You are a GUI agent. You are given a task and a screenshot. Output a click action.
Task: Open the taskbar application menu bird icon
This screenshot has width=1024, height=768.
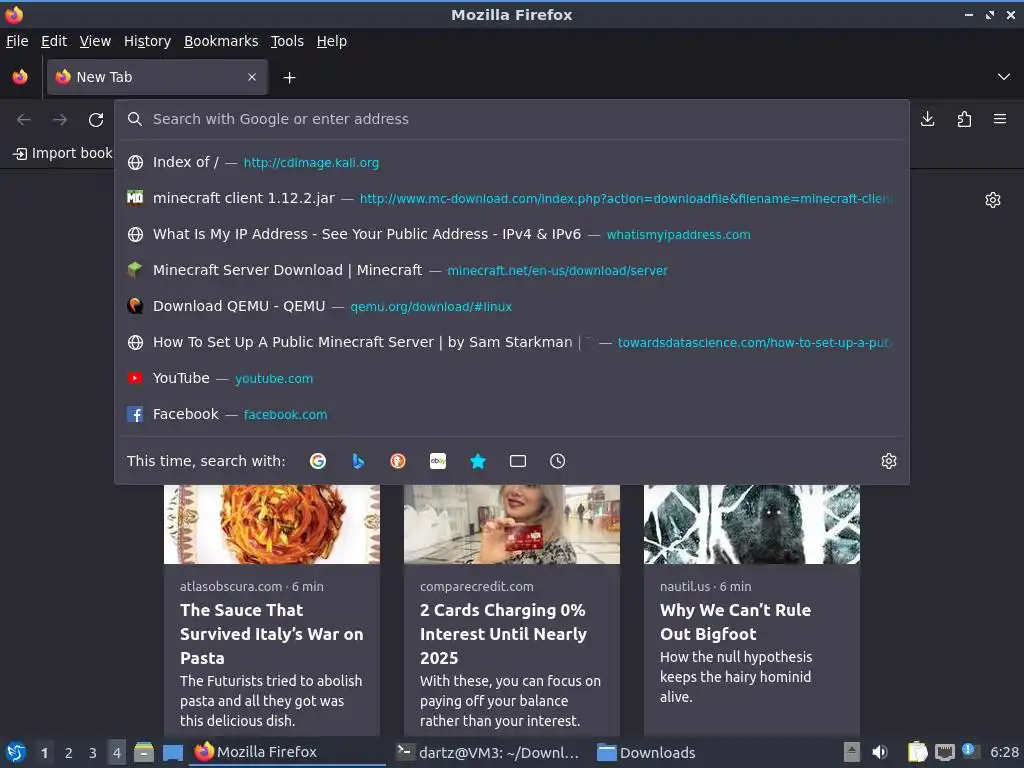pos(16,752)
